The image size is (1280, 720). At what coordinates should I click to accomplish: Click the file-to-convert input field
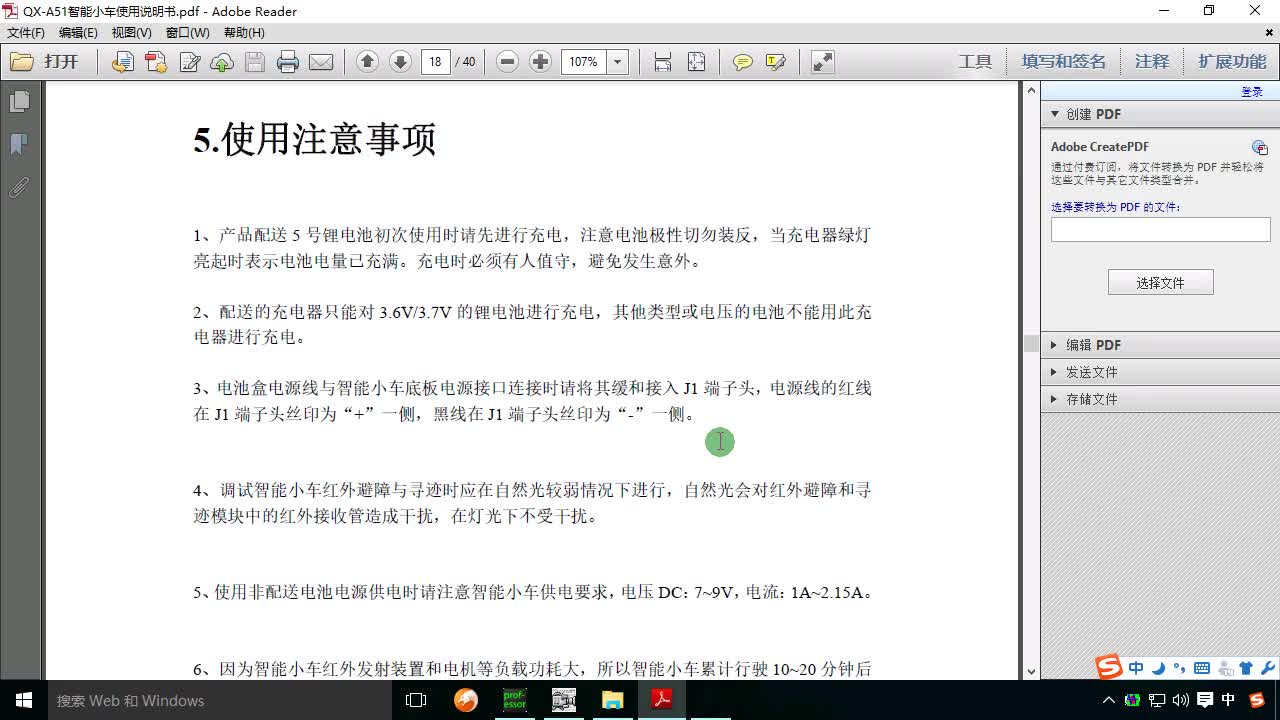click(x=1160, y=229)
